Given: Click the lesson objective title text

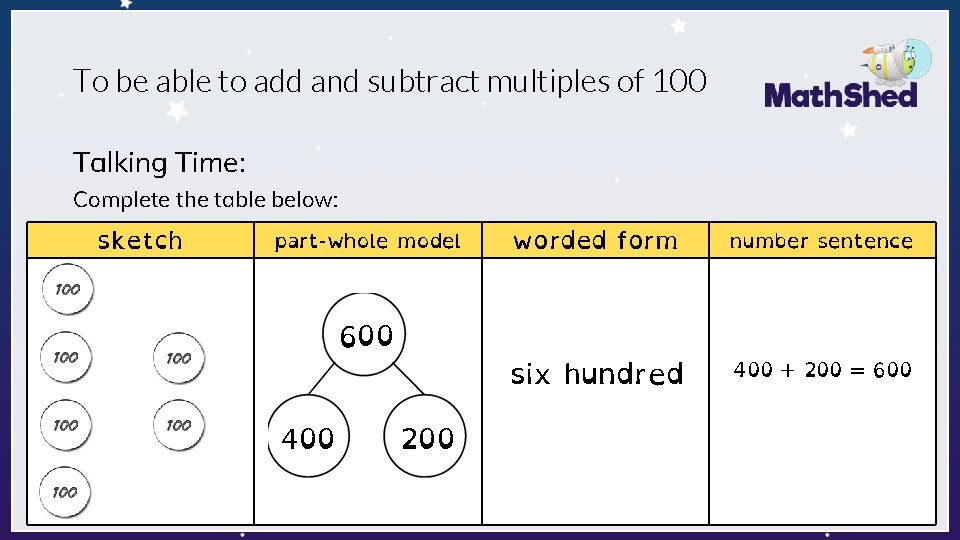Looking at the screenshot, I should coord(389,81).
